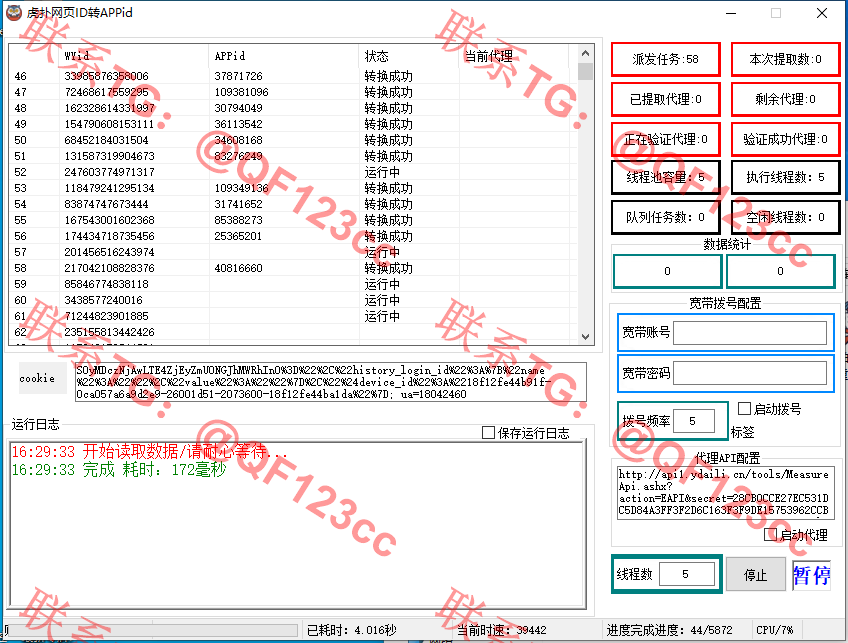
Task: Select row with WYid 71244823901885
Action: (293, 316)
